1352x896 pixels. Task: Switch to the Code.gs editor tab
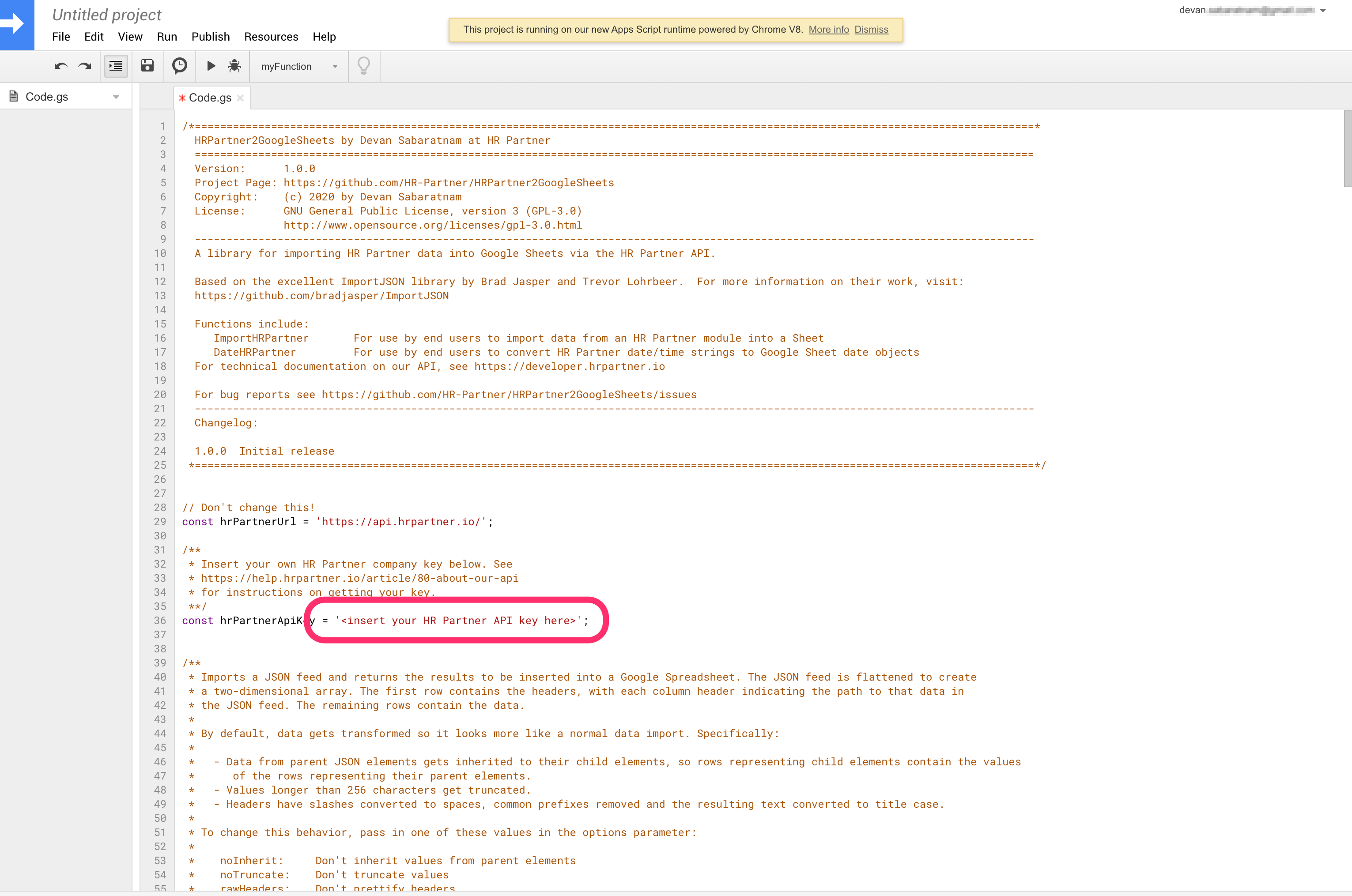[210, 98]
